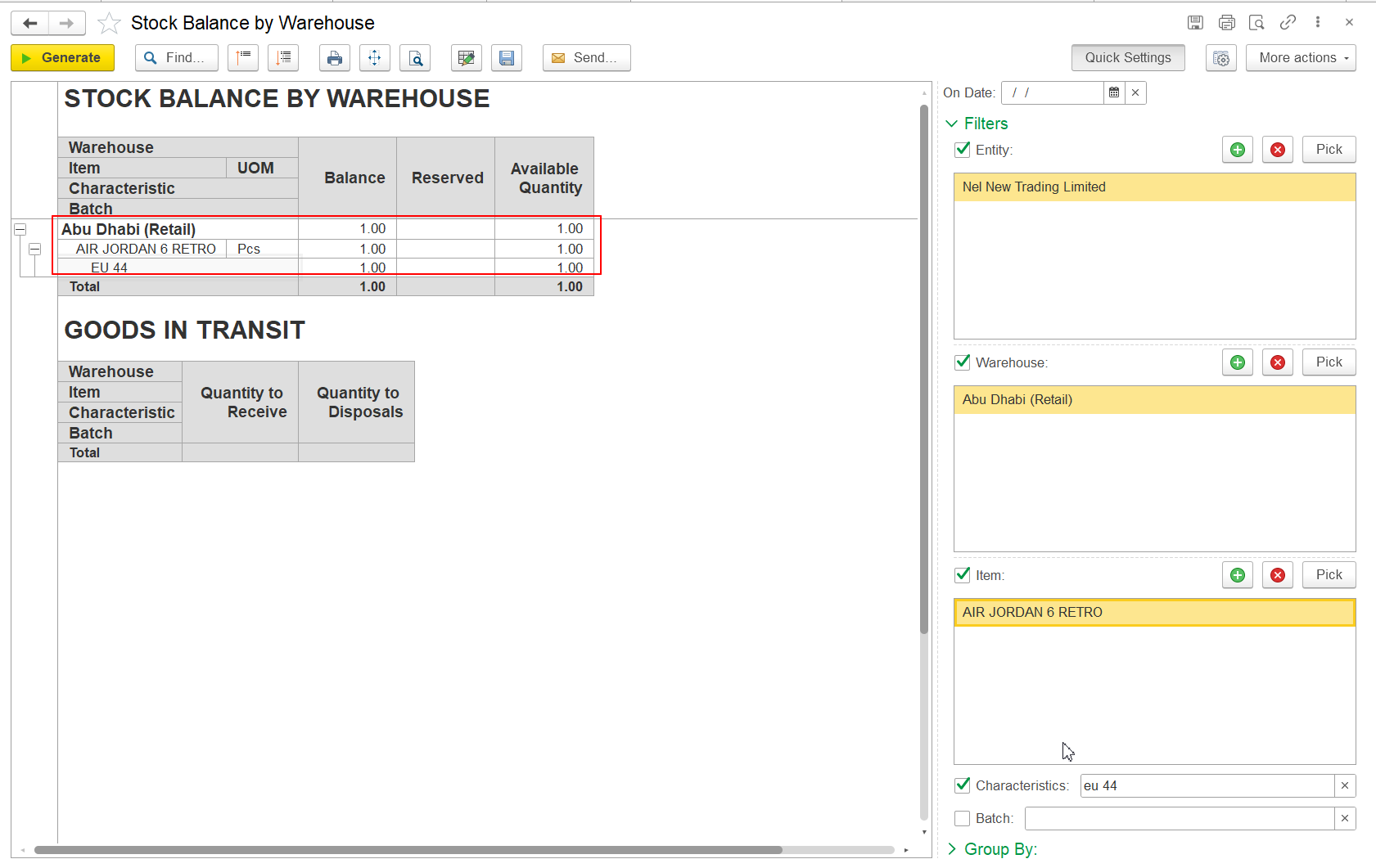Click the collapse all groups icon
The image size is (1376, 868).
click(243, 58)
